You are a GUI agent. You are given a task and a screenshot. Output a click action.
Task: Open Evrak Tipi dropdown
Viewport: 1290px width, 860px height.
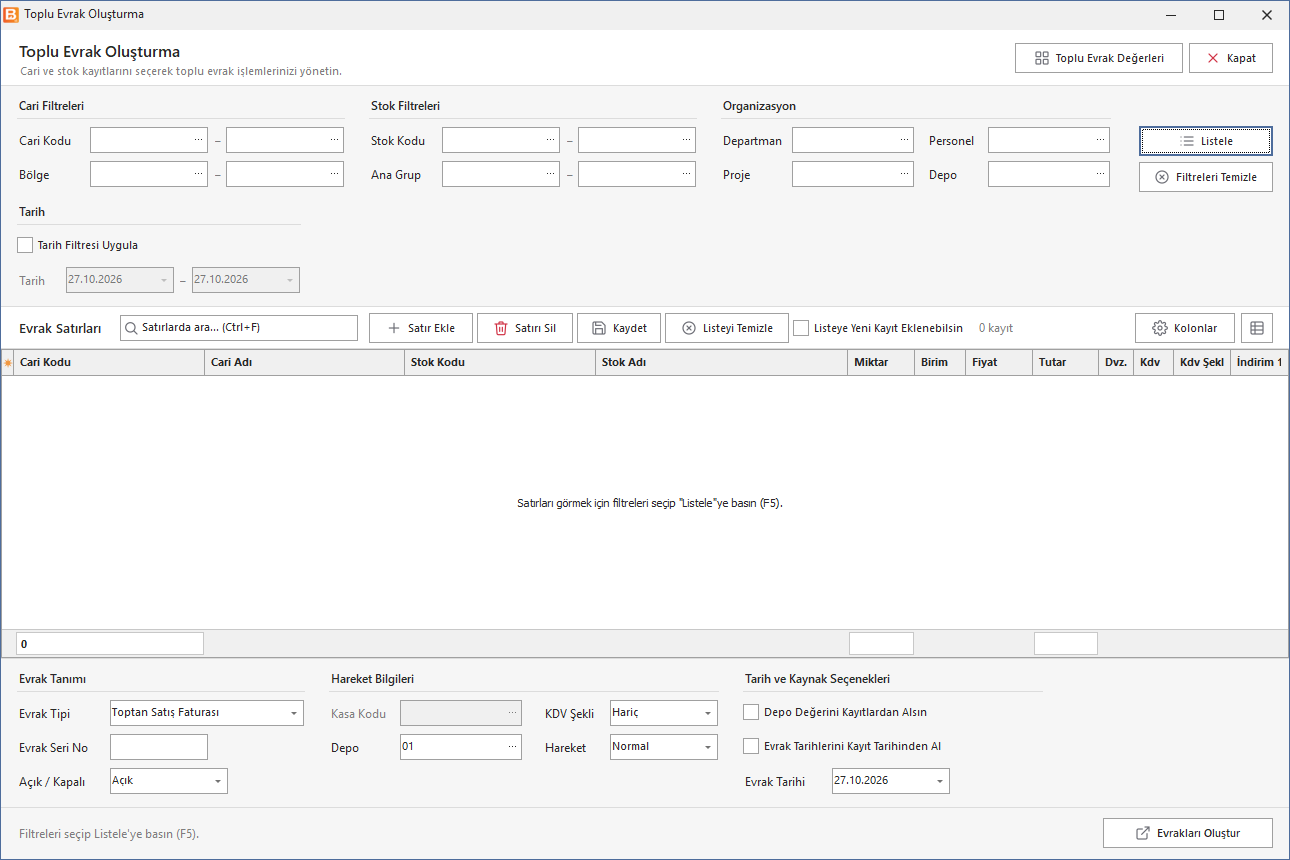click(x=294, y=713)
